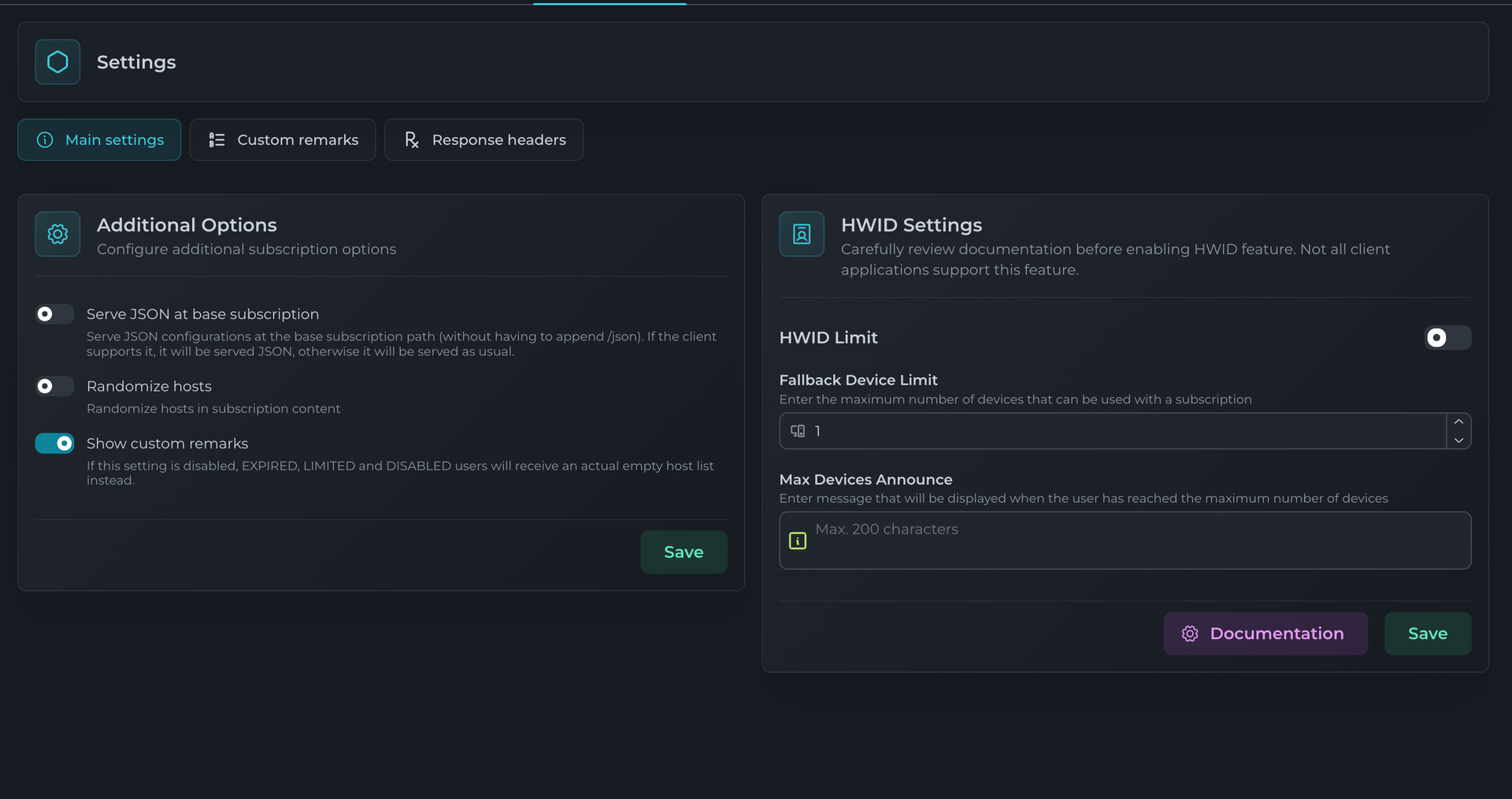This screenshot has width=1512, height=799.
Task: Click the Serve JSON configurations description text
Action: pyautogui.click(x=402, y=344)
